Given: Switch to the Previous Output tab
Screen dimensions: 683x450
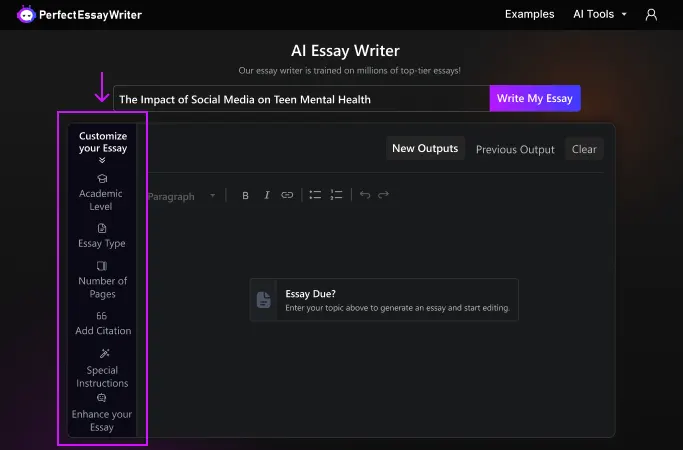Looking at the screenshot, I should [x=515, y=149].
